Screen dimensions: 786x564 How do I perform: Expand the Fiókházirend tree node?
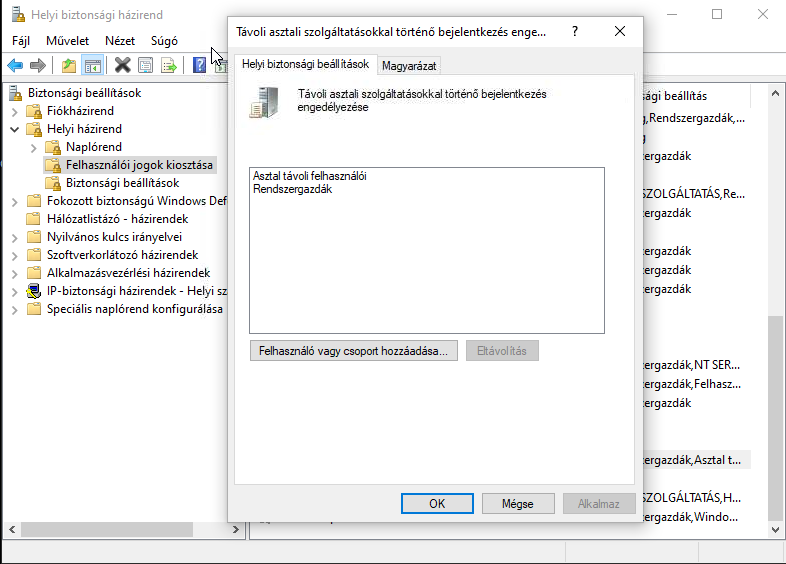click(15, 111)
